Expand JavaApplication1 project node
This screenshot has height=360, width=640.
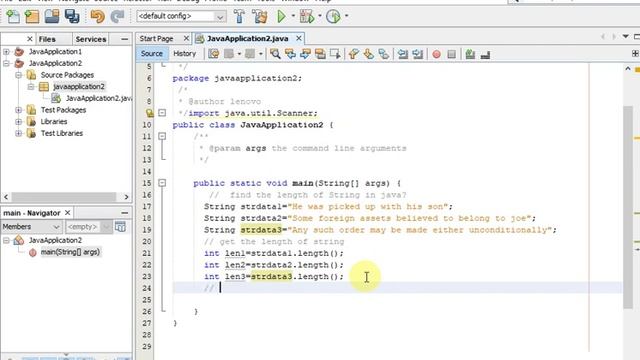(7, 51)
